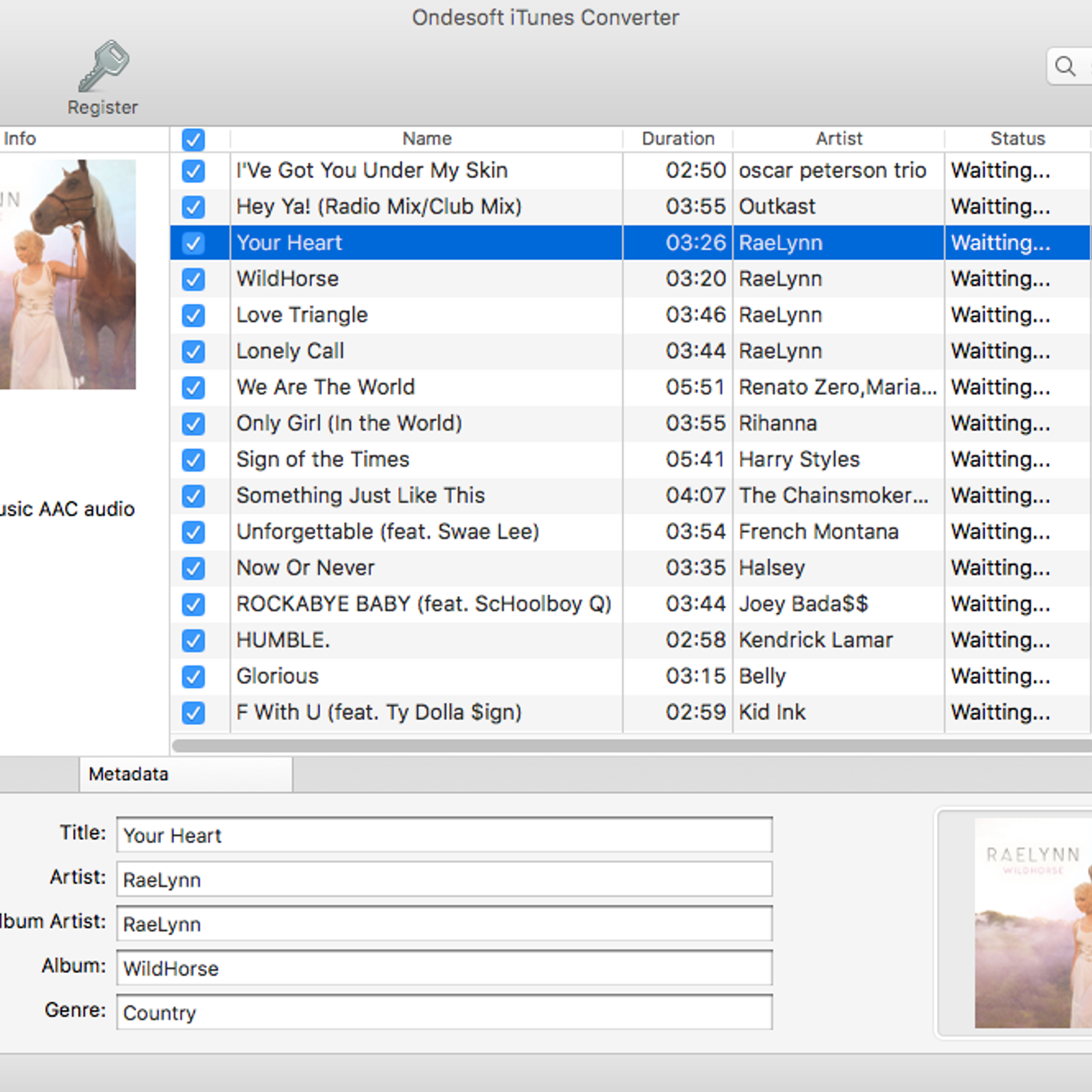Image resolution: width=1092 pixels, height=1092 pixels.
Task: Sort by the Artist column header
Action: point(839,139)
